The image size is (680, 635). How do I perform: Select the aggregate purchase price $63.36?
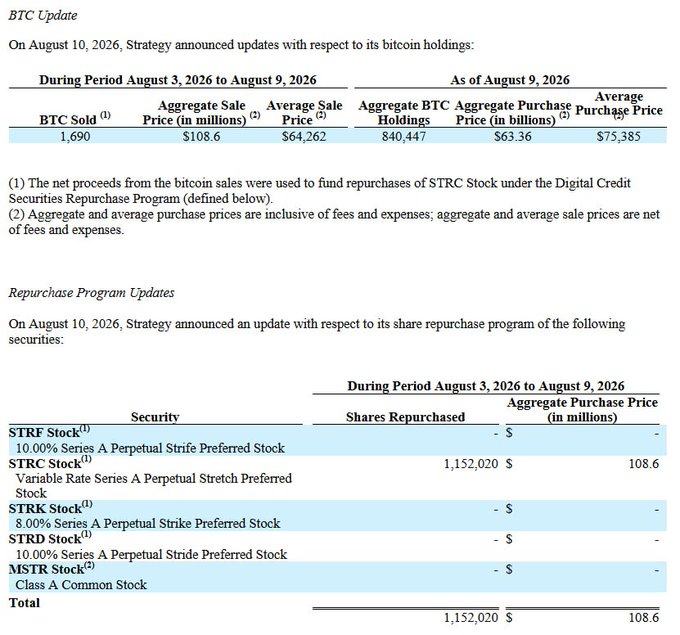(513, 136)
